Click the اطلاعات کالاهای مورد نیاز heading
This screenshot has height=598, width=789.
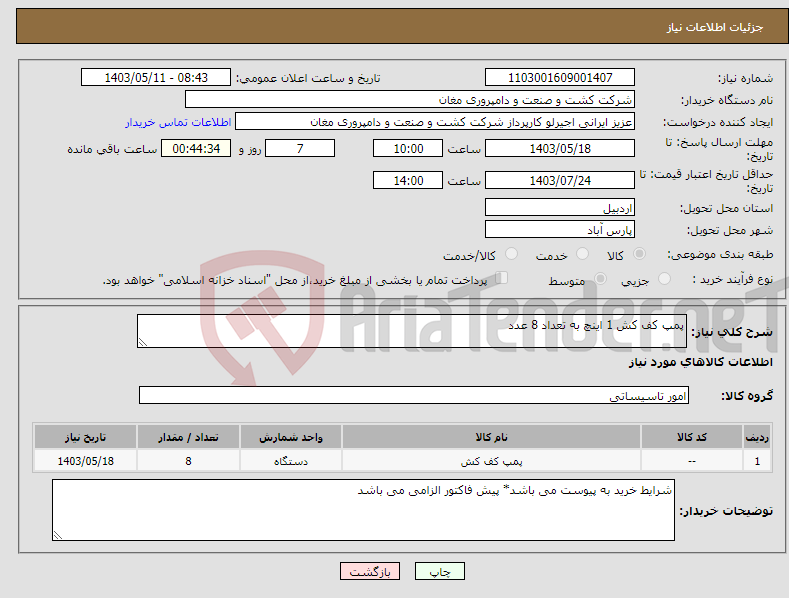point(700,362)
